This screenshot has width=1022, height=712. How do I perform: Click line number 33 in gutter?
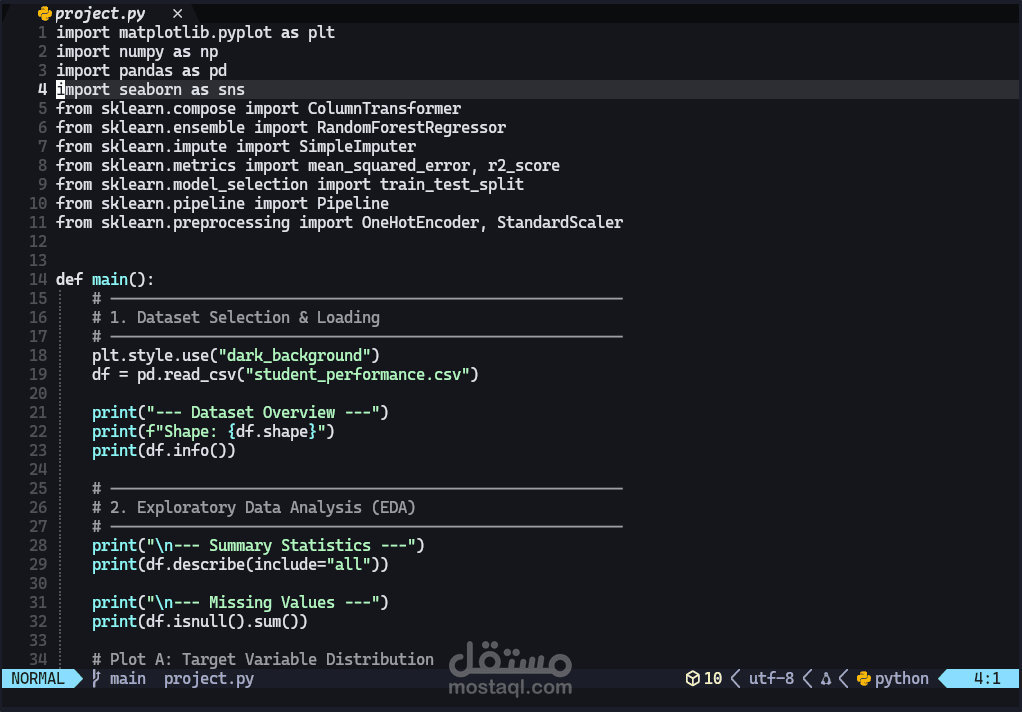point(38,640)
